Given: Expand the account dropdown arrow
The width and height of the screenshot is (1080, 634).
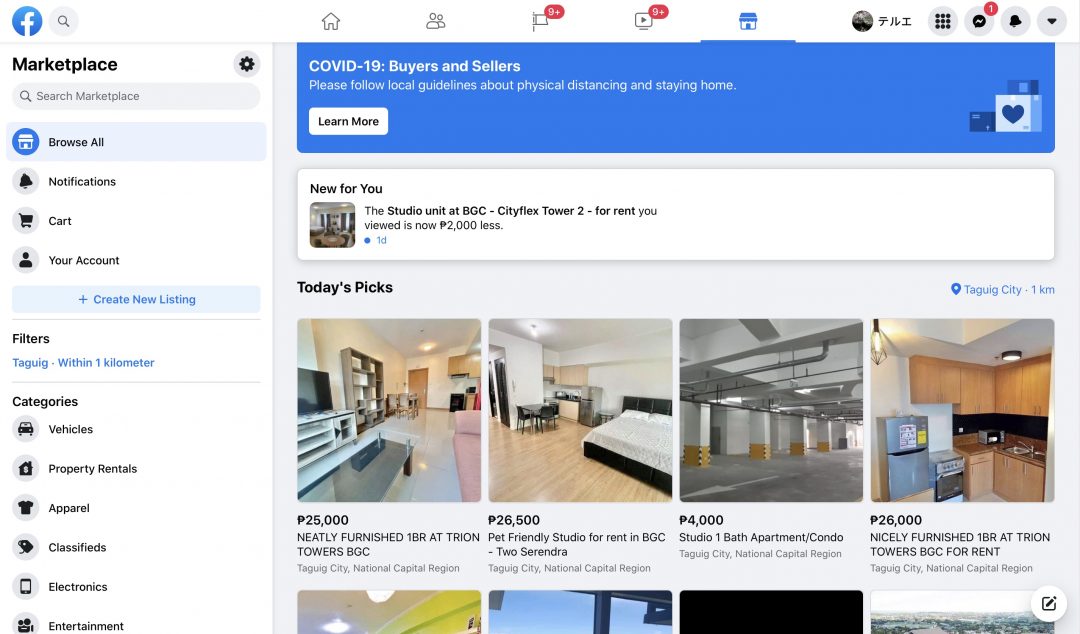Looking at the screenshot, I should (x=1051, y=21).
